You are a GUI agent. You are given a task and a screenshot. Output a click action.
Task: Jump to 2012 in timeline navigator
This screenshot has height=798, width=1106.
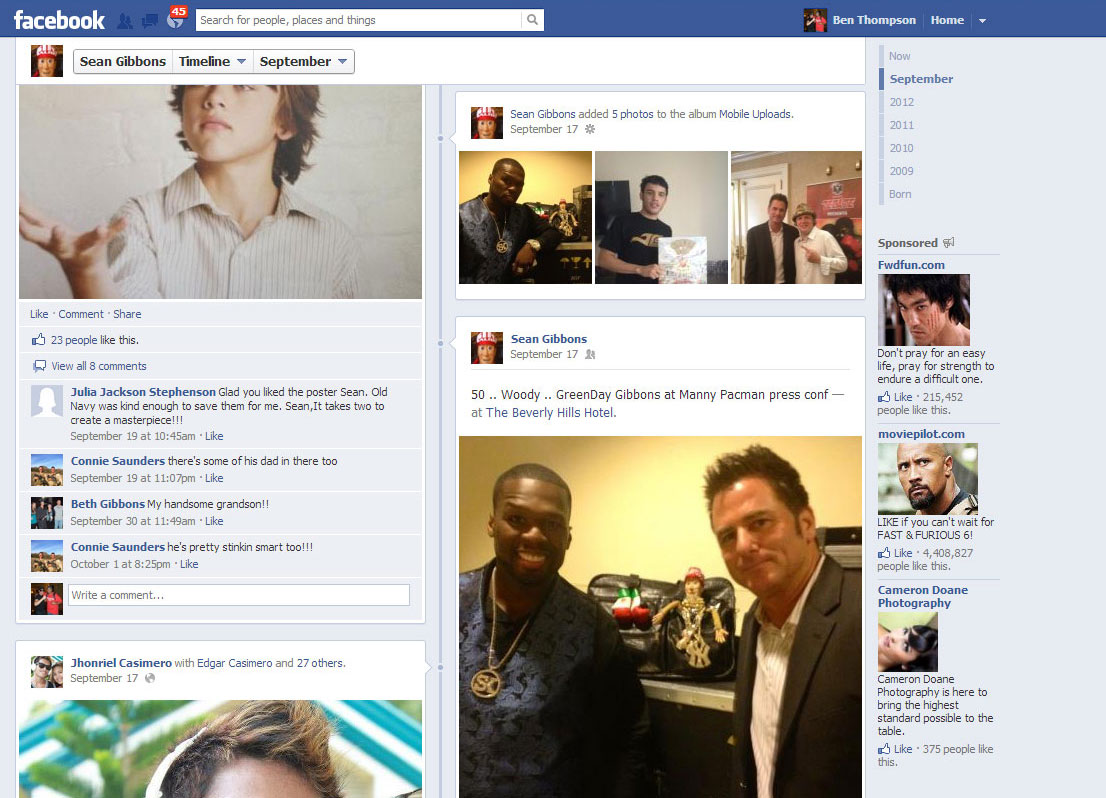coord(901,102)
